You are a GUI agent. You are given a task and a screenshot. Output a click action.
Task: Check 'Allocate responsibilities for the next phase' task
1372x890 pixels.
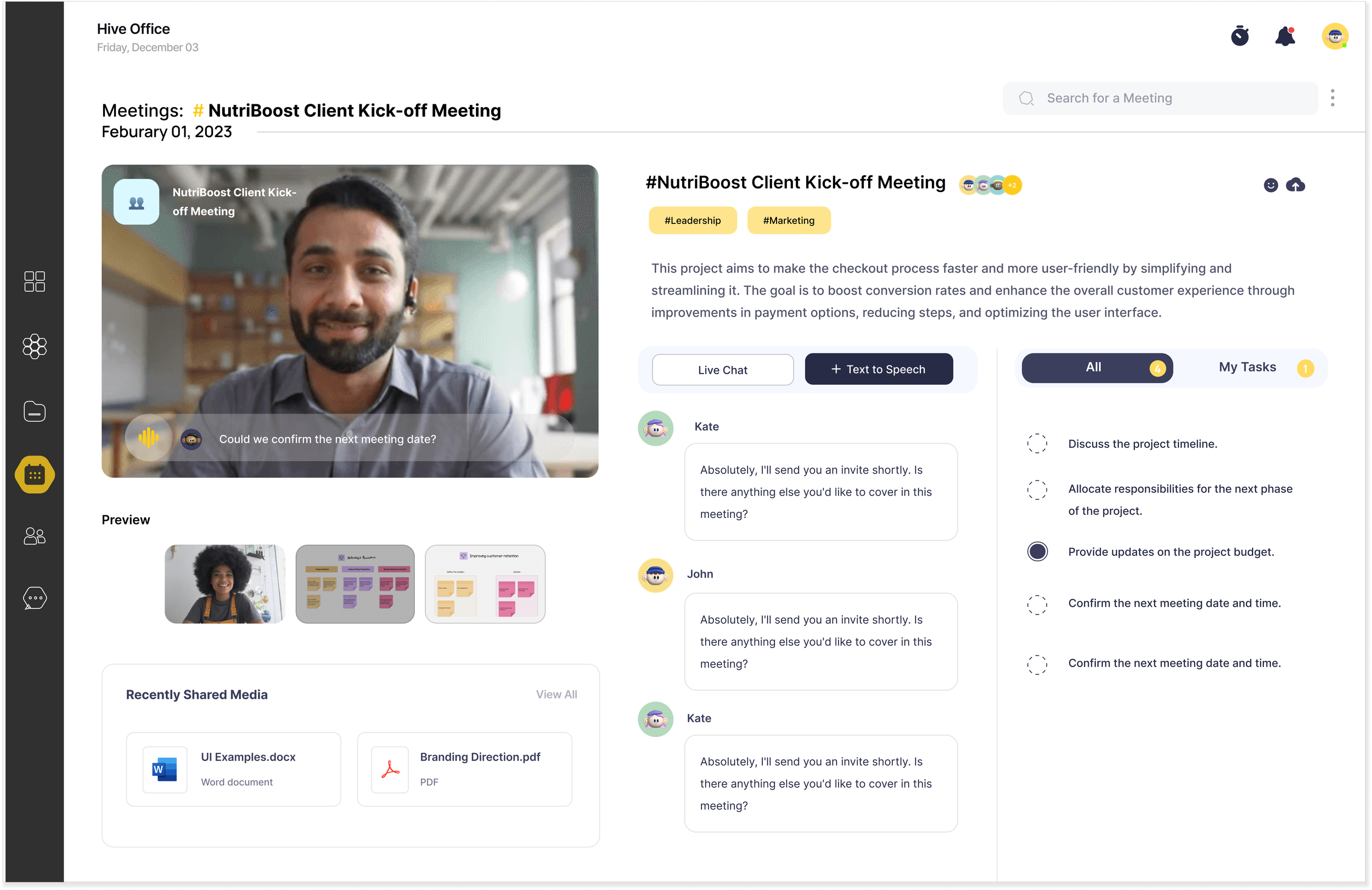pos(1037,489)
